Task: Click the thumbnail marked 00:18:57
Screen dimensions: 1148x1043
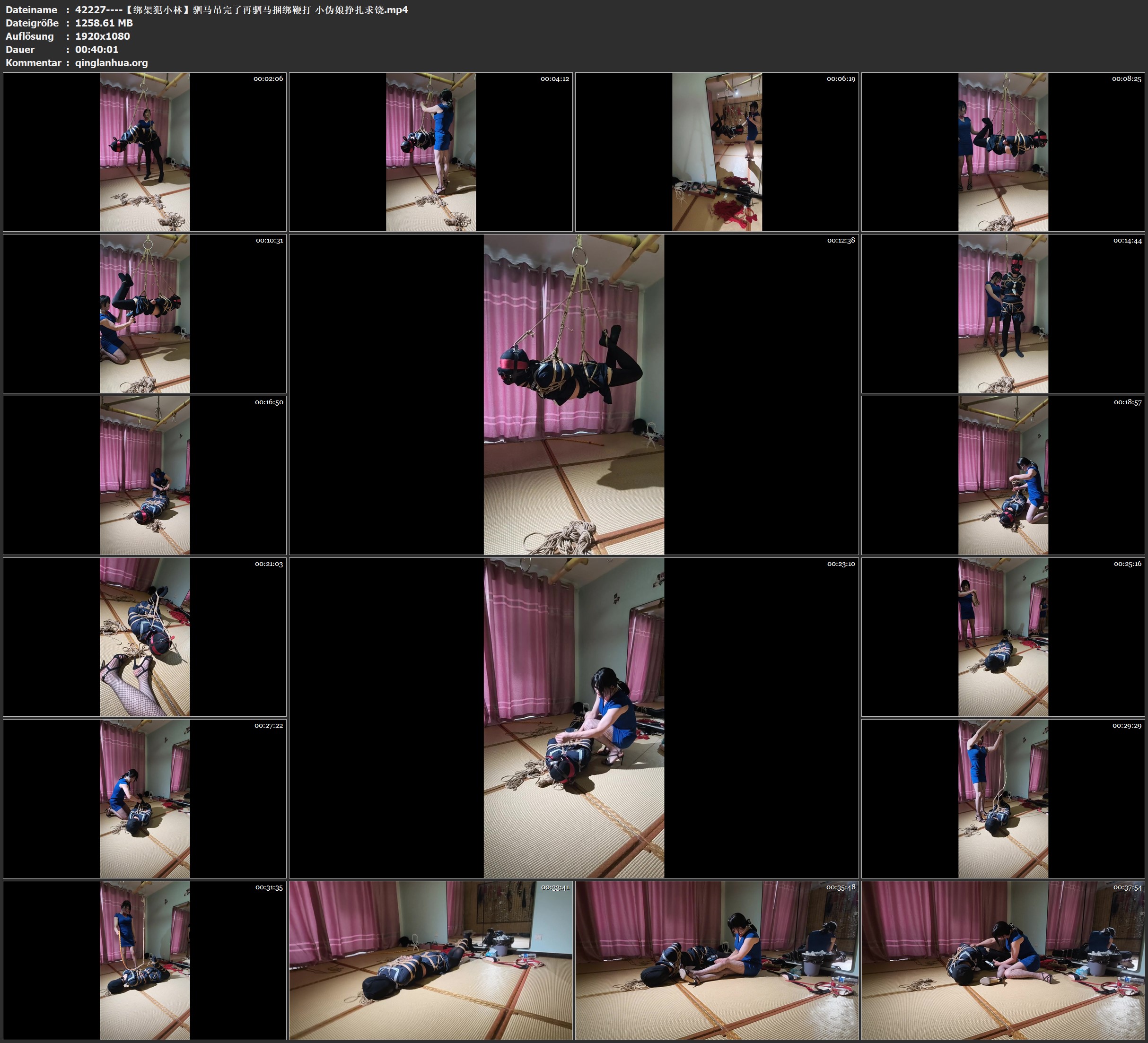Action: (x=1003, y=475)
